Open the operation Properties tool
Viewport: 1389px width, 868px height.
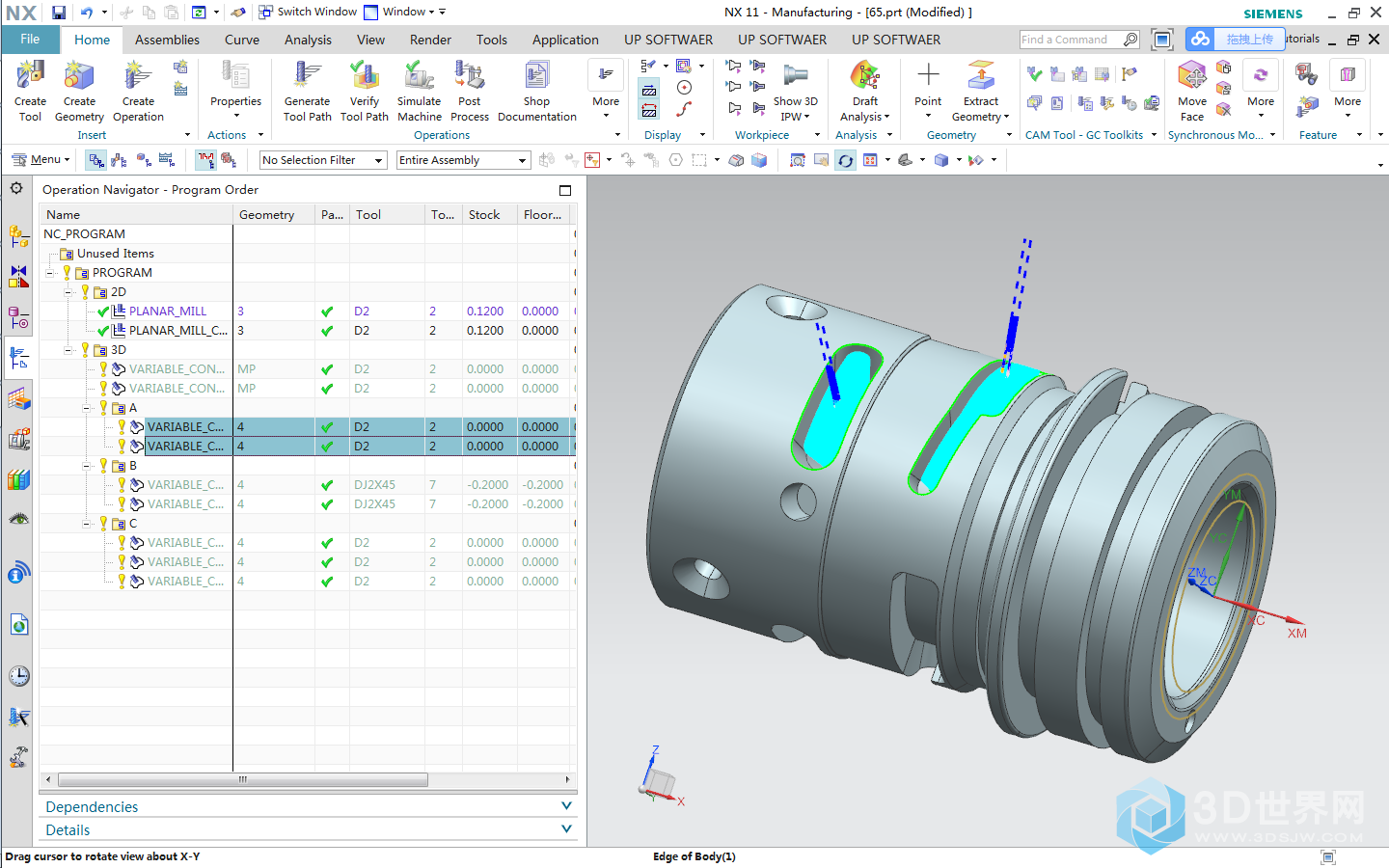click(x=235, y=91)
